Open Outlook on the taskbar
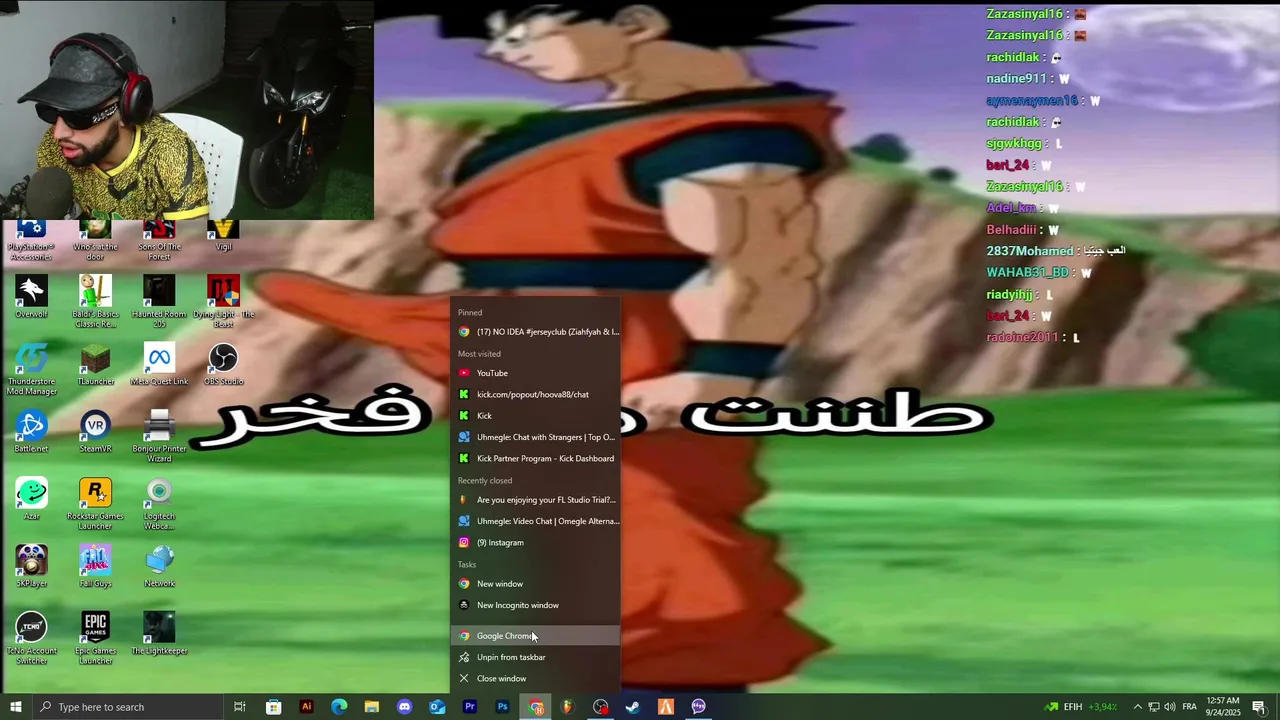This screenshot has width=1280, height=720. [437, 707]
